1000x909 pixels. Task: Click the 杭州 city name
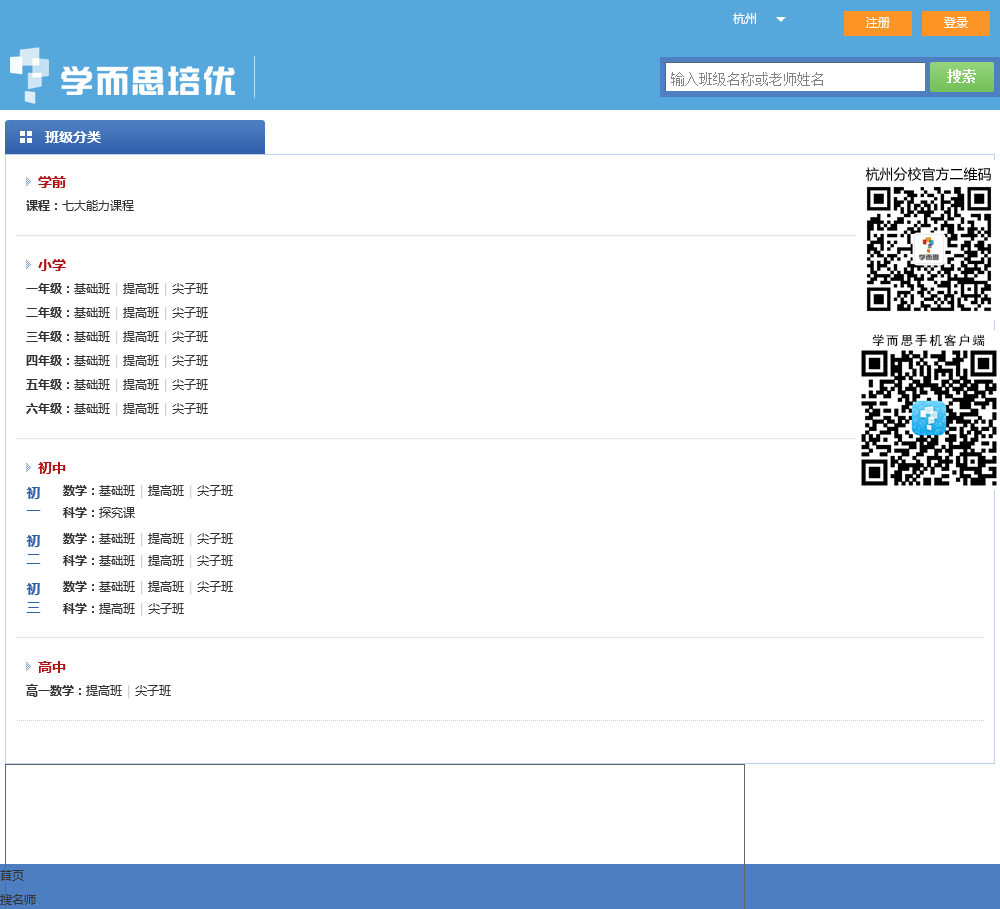(745, 19)
